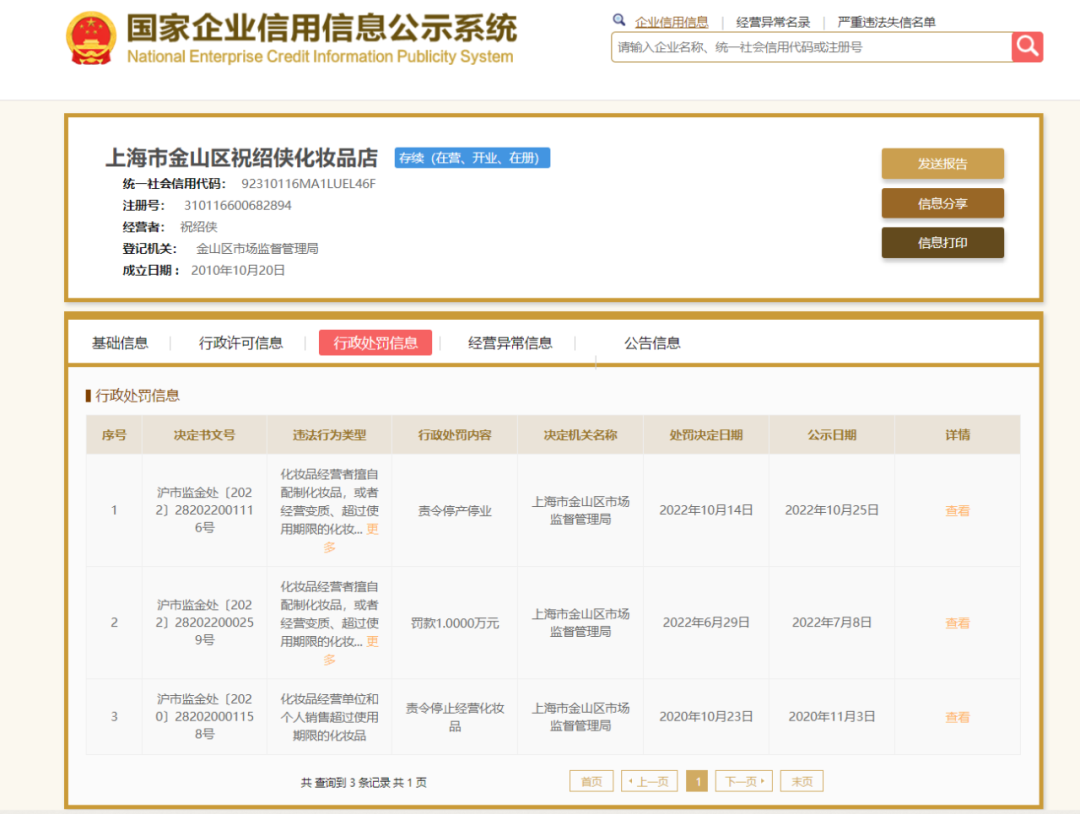The image size is (1080, 814).
Task: Select the 经营异常名录 search category
Action: 773,22
